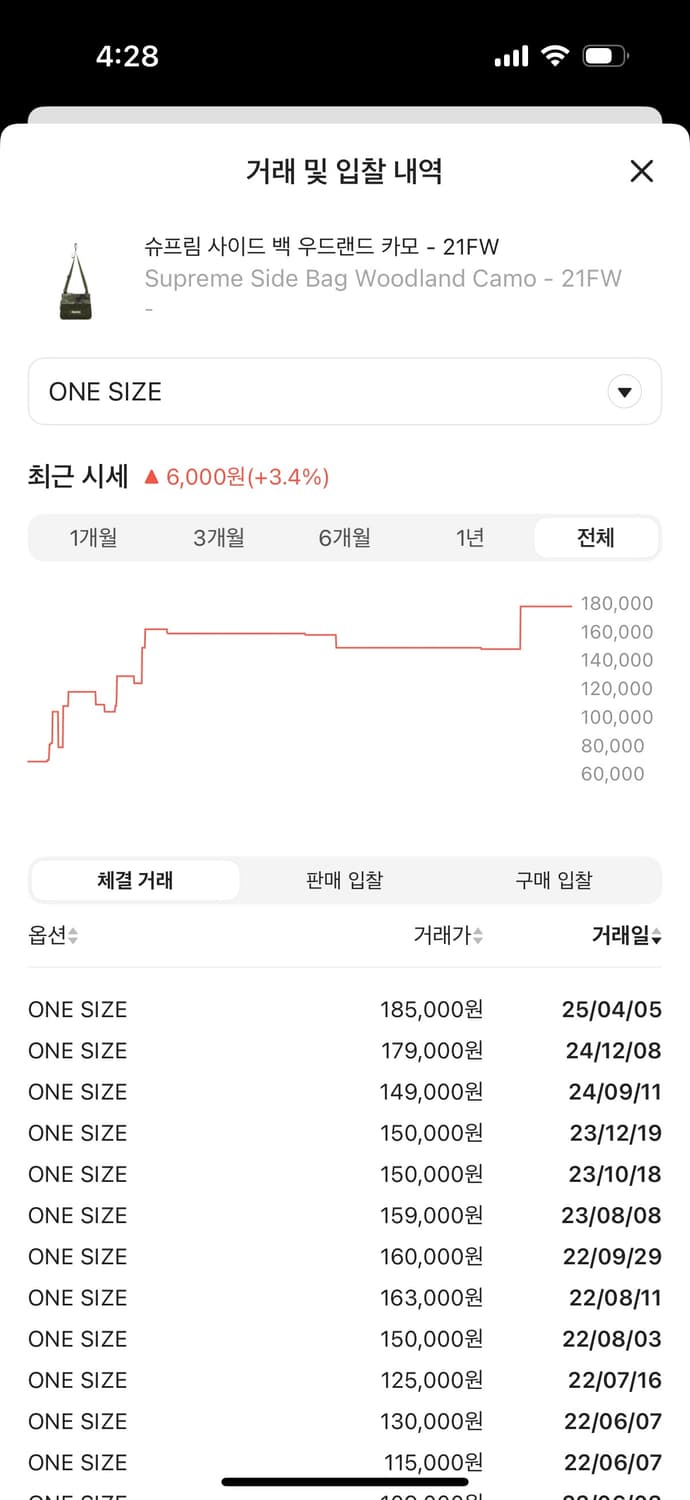View the 185,000원 transaction from 25/04/05
Screen dimensions: 690x1500
pyautogui.click(x=345, y=1009)
